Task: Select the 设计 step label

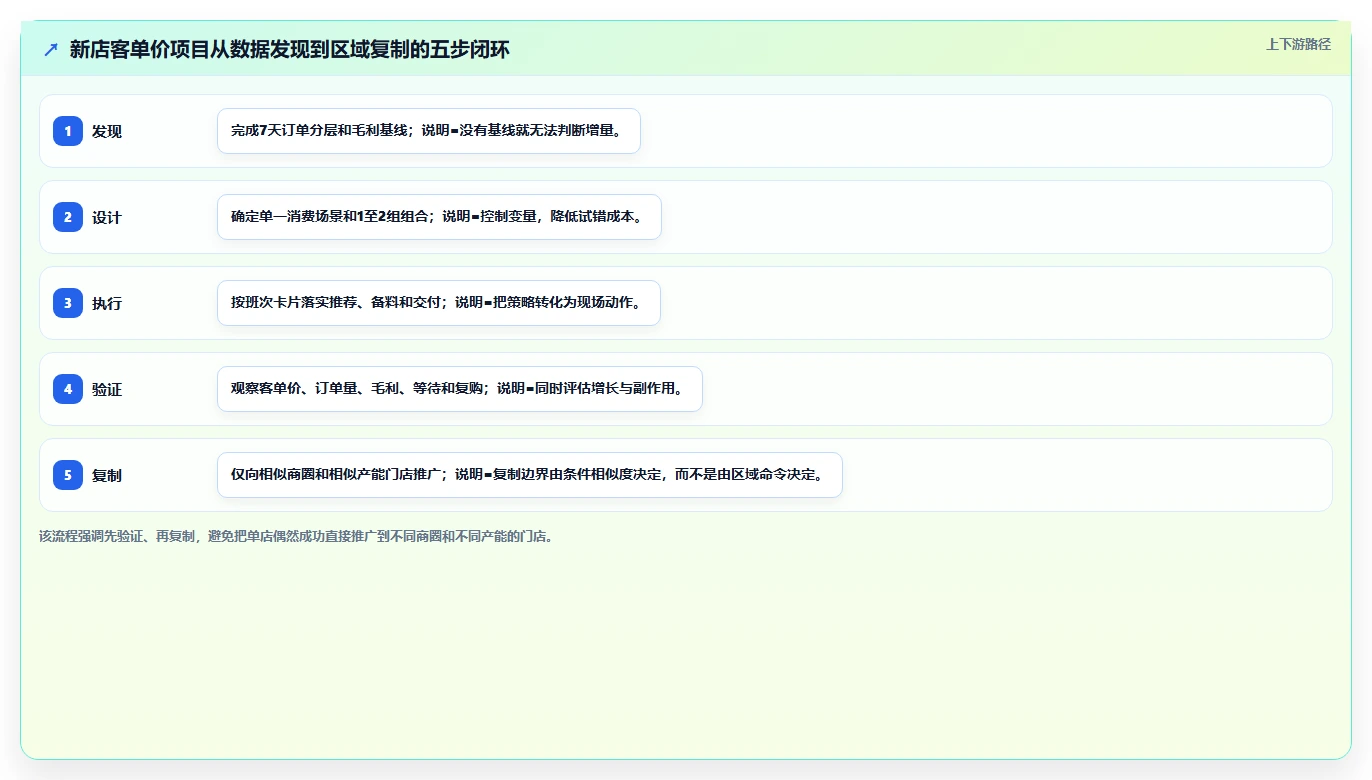Action: pyautogui.click(x=107, y=217)
